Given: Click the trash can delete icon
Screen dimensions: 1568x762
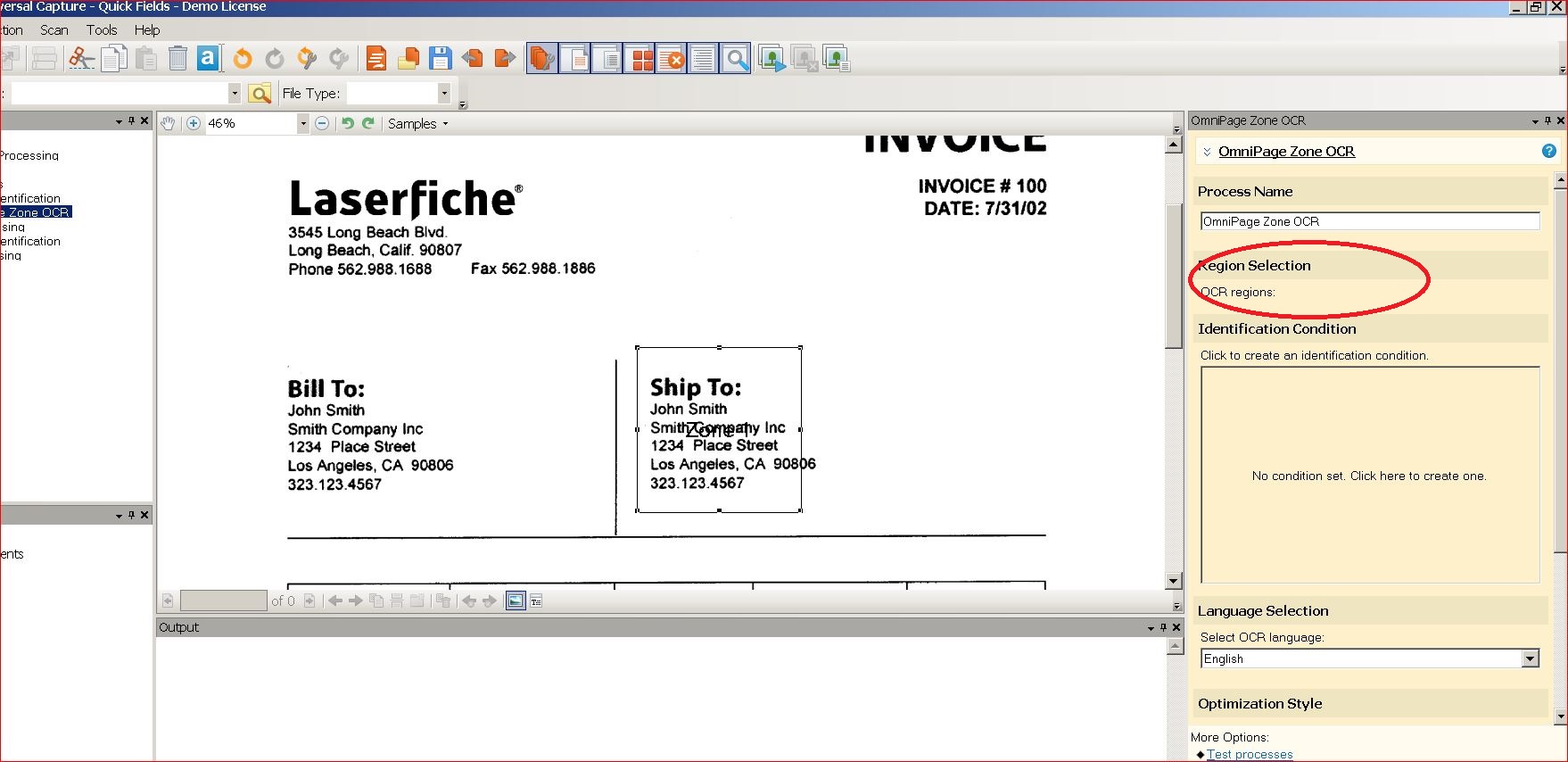Looking at the screenshot, I should tap(177, 59).
